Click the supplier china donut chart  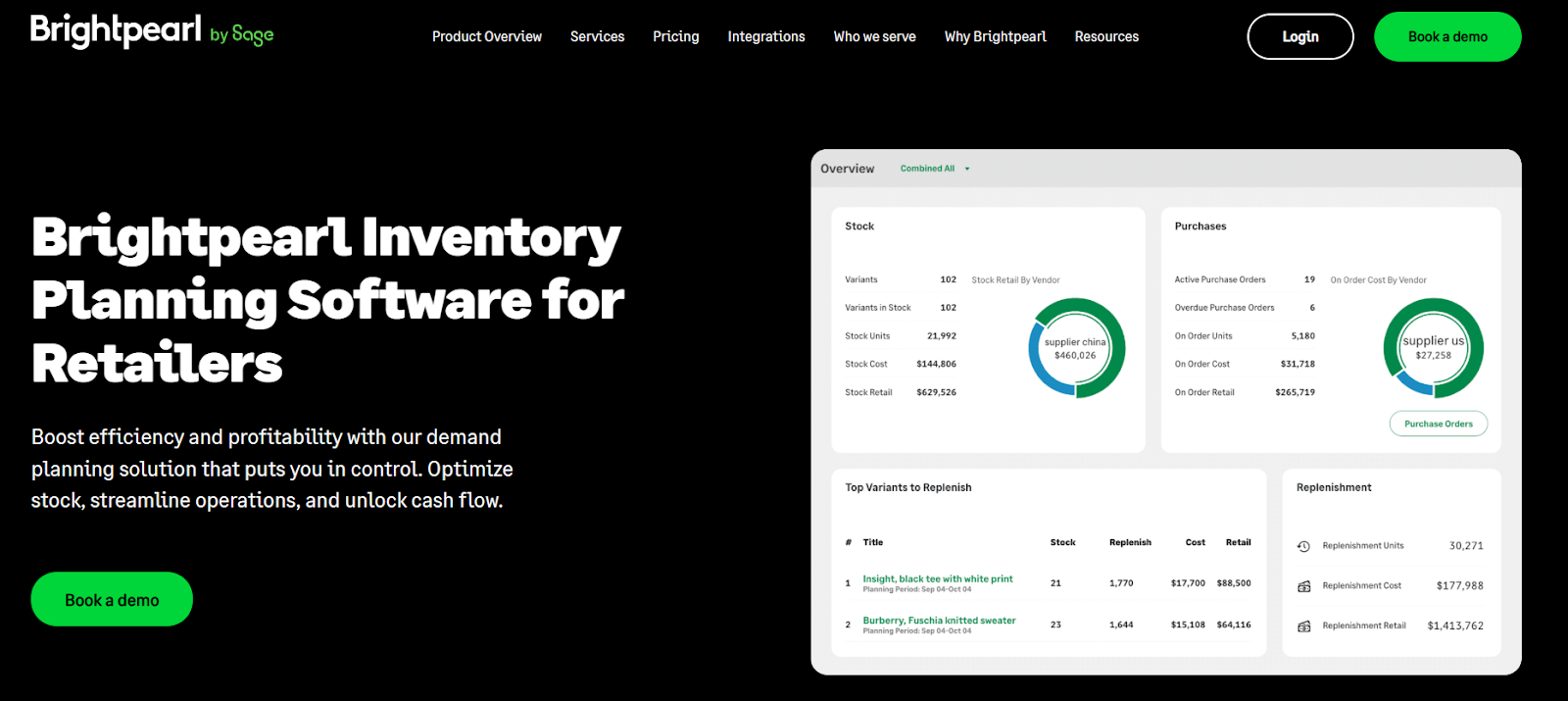(x=1076, y=348)
